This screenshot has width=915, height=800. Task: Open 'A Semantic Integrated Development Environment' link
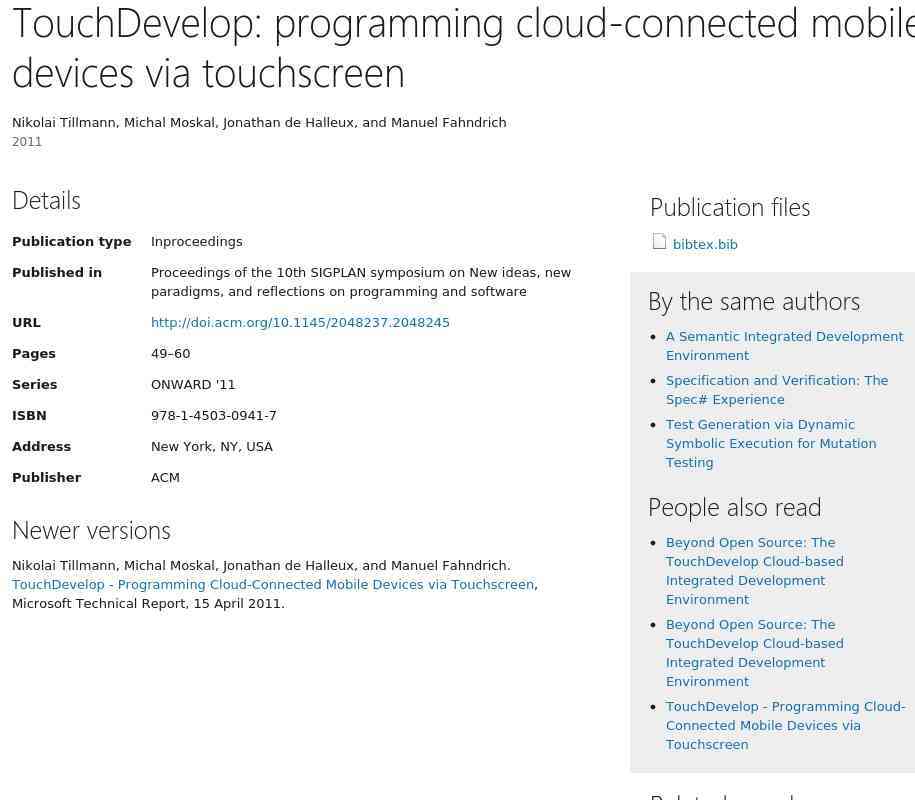784,346
